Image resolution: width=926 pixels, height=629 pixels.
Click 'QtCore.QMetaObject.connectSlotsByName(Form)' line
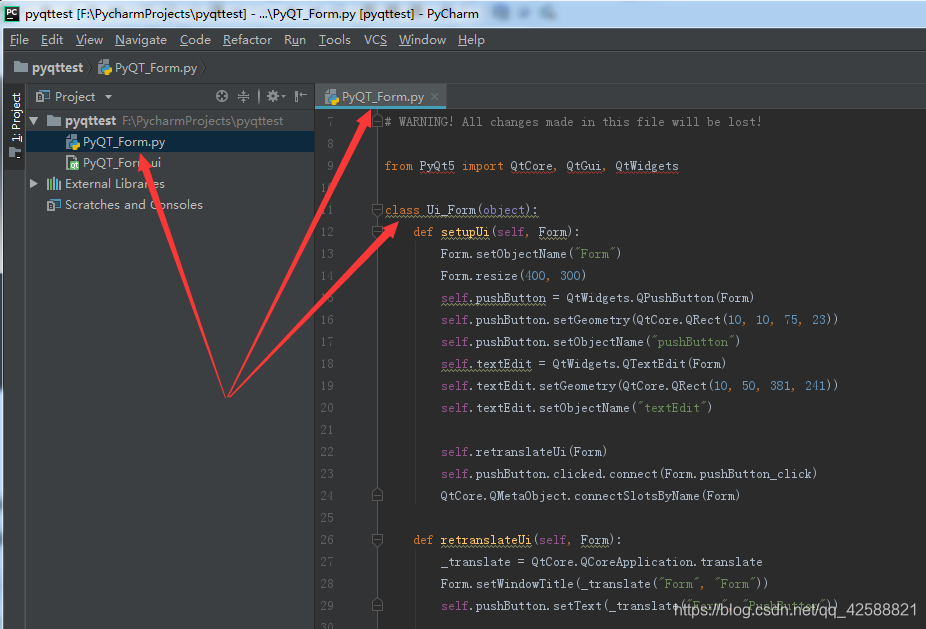pos(590,496)
